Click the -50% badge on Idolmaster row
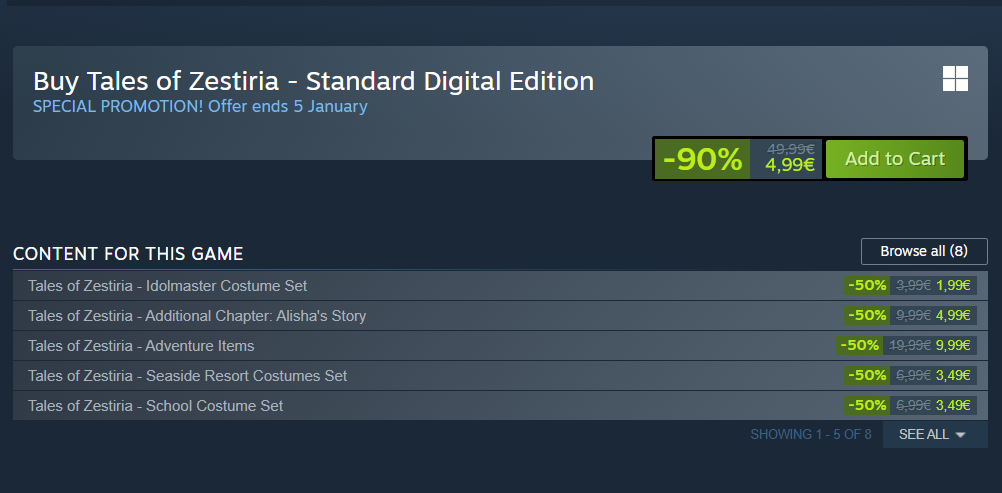 pyautogui.click(x=866, y=286)
